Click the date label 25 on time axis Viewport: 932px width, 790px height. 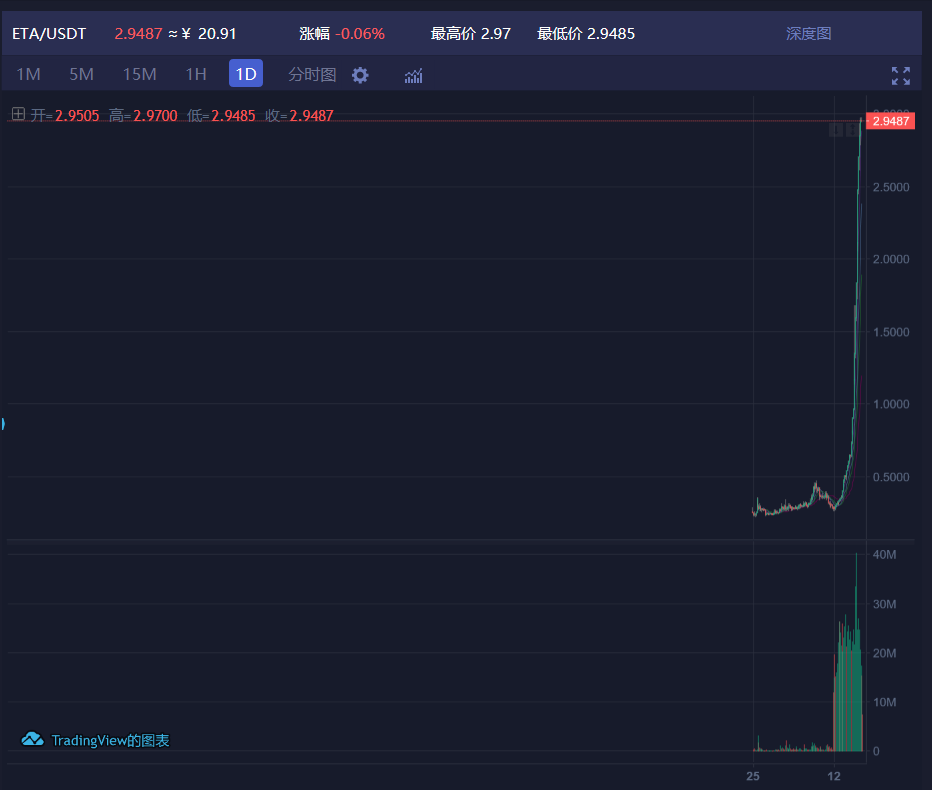tap(753, 776)
